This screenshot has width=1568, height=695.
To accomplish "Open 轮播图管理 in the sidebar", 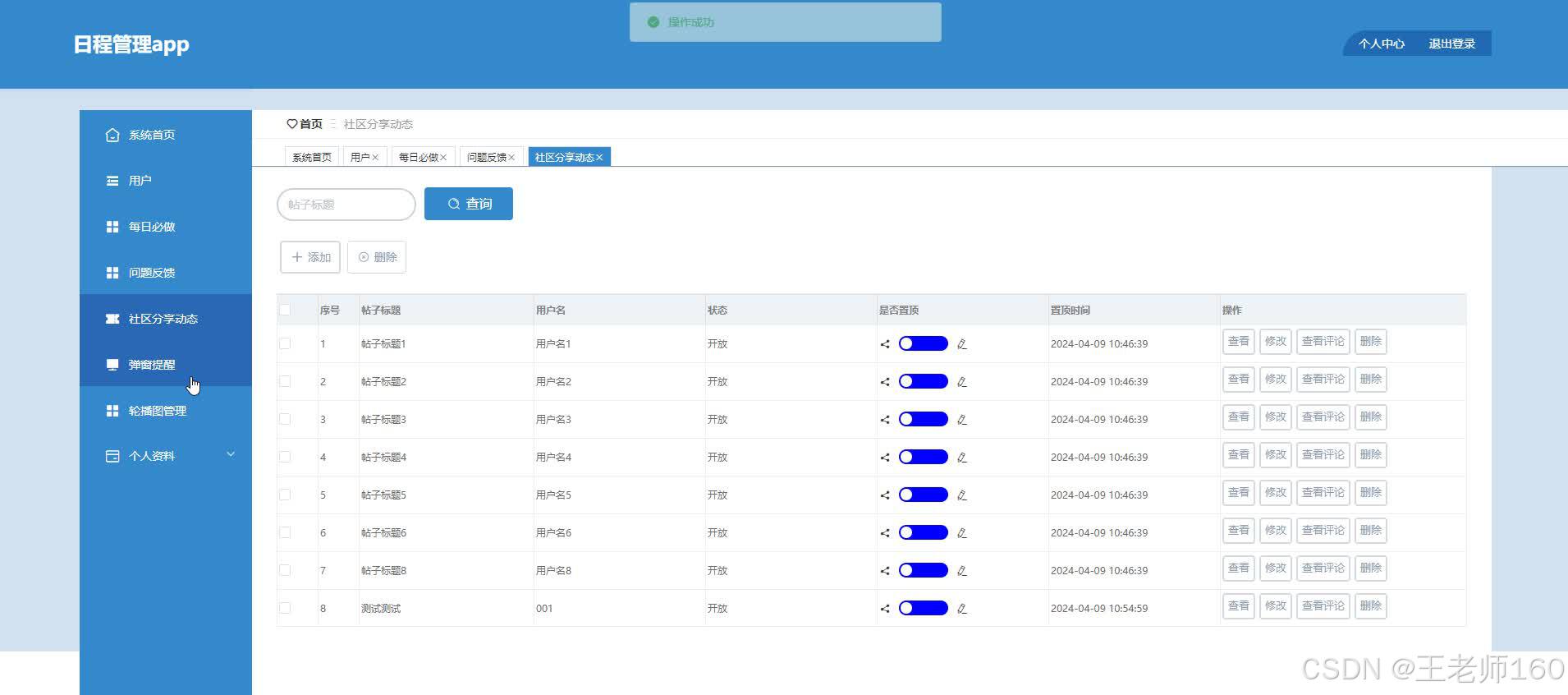I will 166,411.
